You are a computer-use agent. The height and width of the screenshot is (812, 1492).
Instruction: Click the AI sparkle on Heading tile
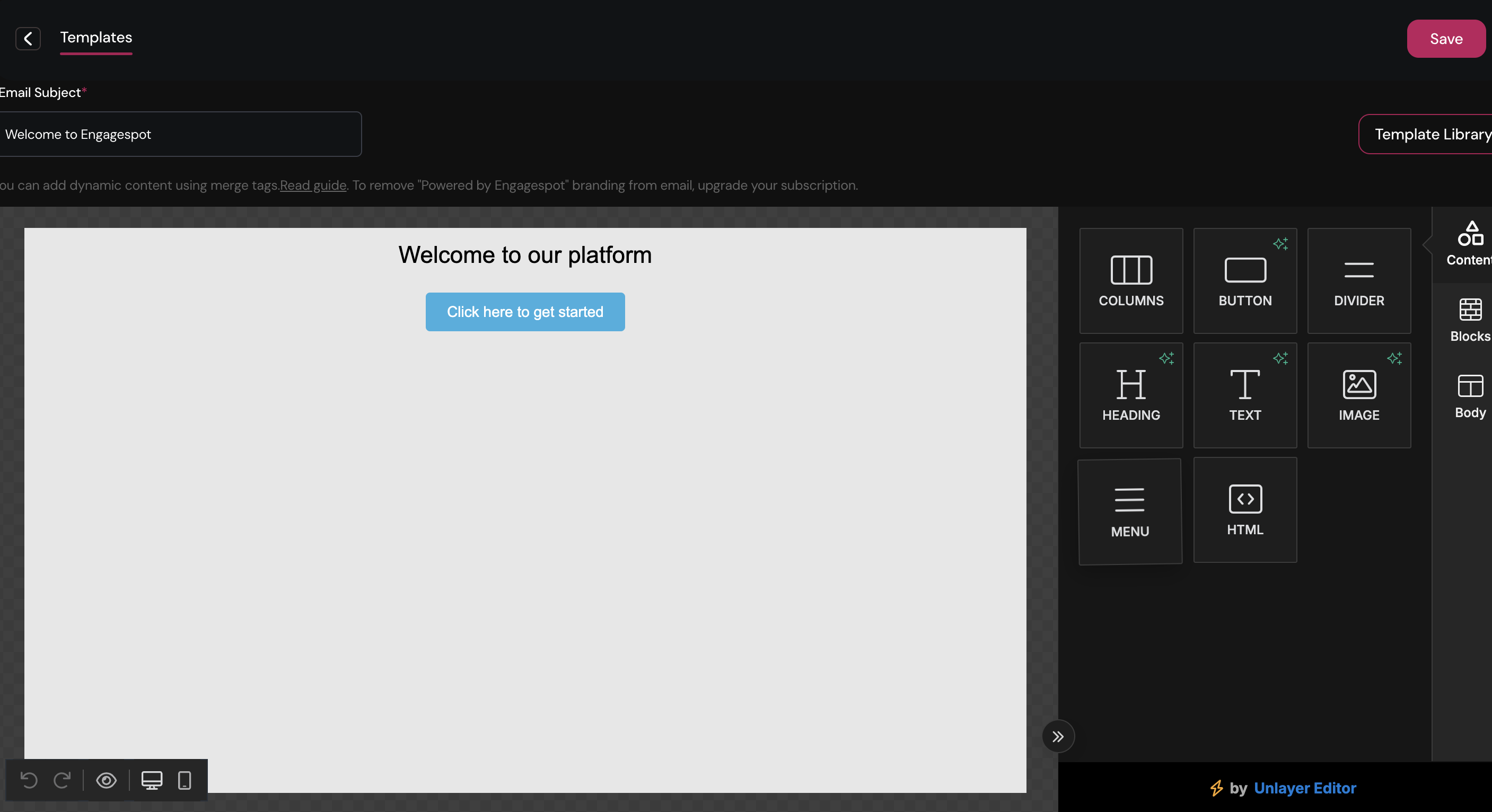coord(1166,358)
